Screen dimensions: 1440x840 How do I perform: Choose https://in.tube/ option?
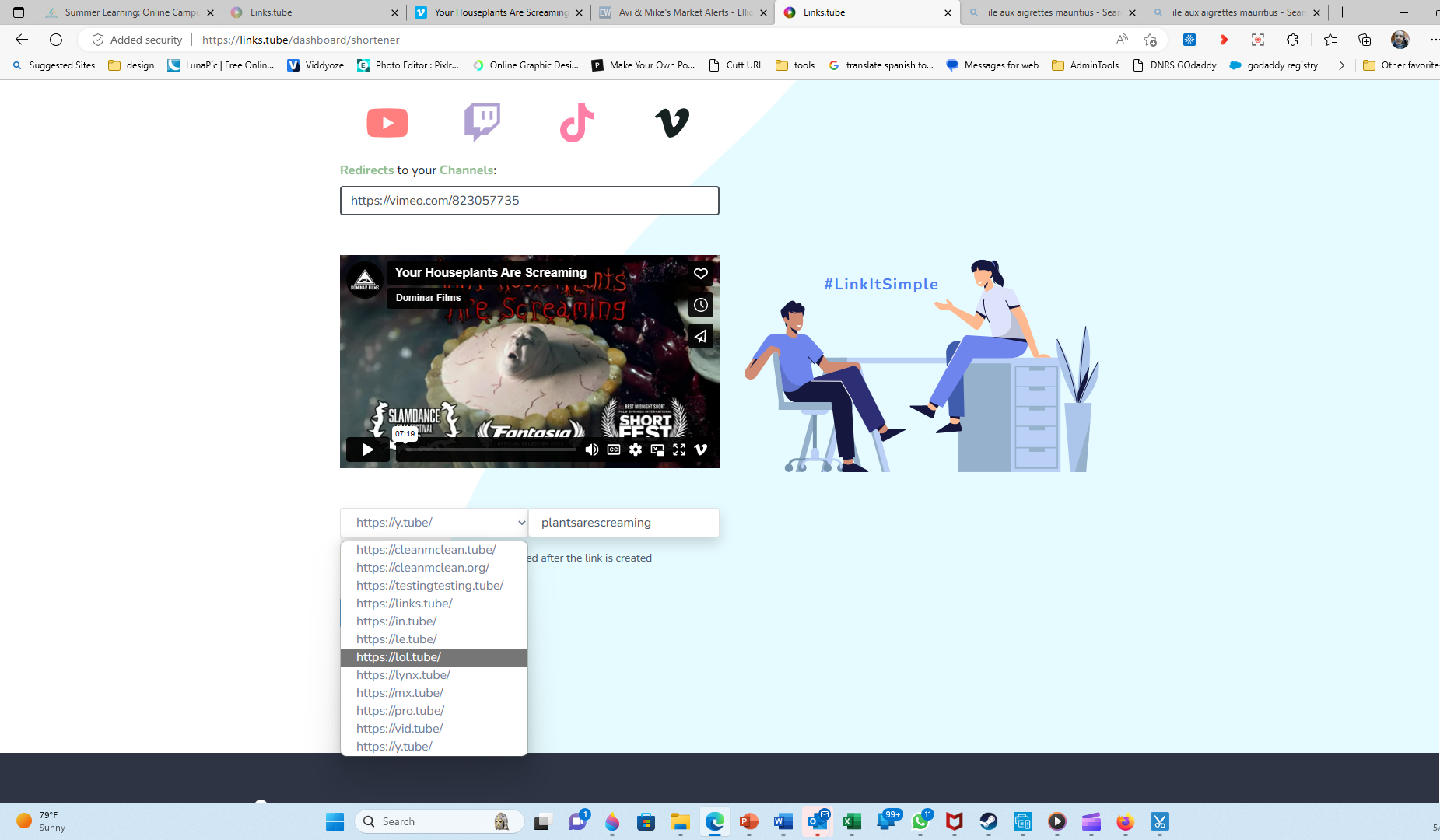(x=434, y=621)
